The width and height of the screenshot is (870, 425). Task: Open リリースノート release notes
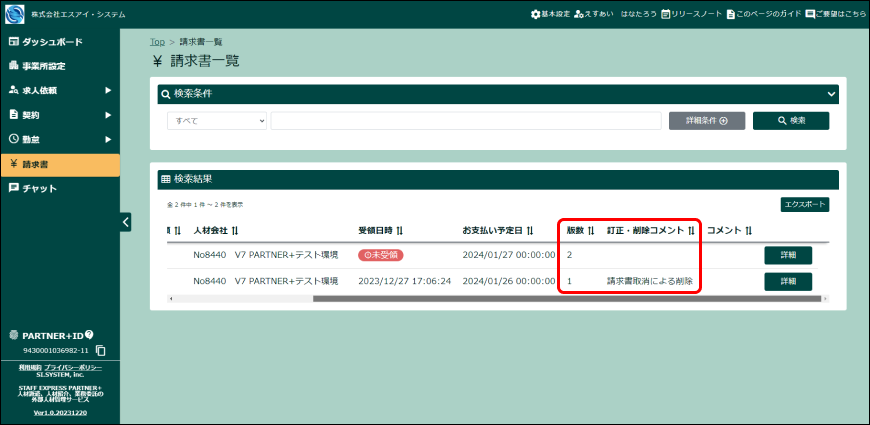691,14
